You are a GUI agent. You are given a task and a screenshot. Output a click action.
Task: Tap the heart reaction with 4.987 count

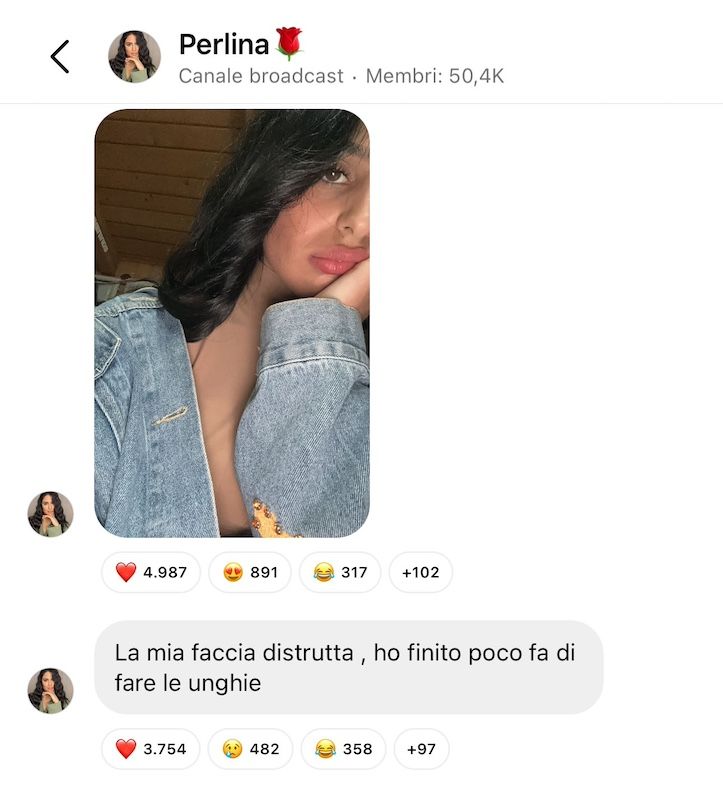pos(151,572)
